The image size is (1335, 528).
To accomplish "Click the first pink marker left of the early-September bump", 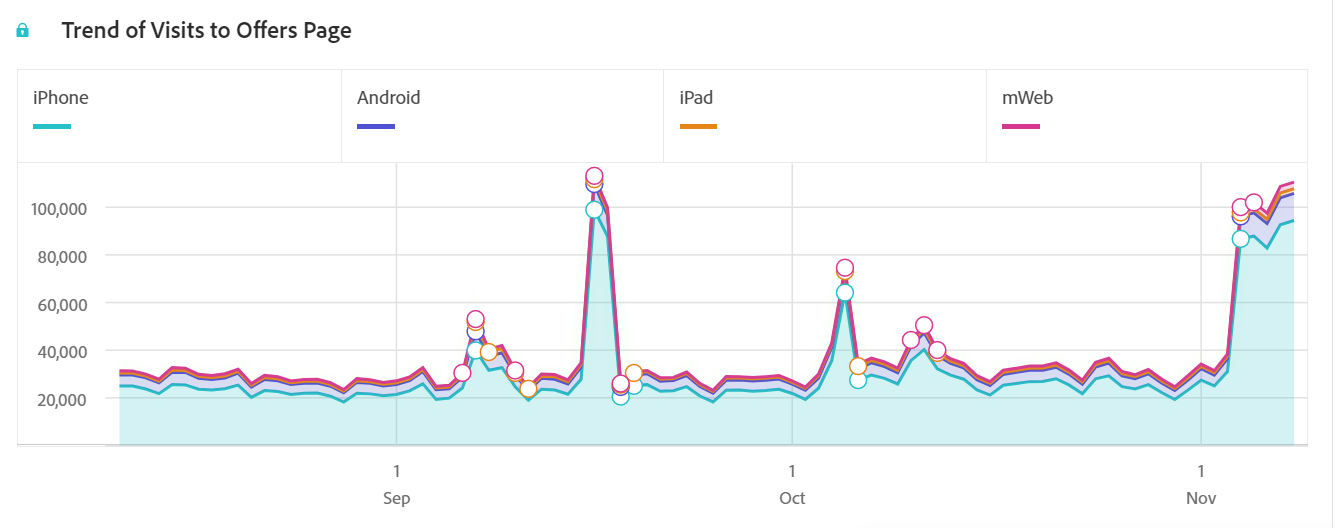I will pos(462,373).
